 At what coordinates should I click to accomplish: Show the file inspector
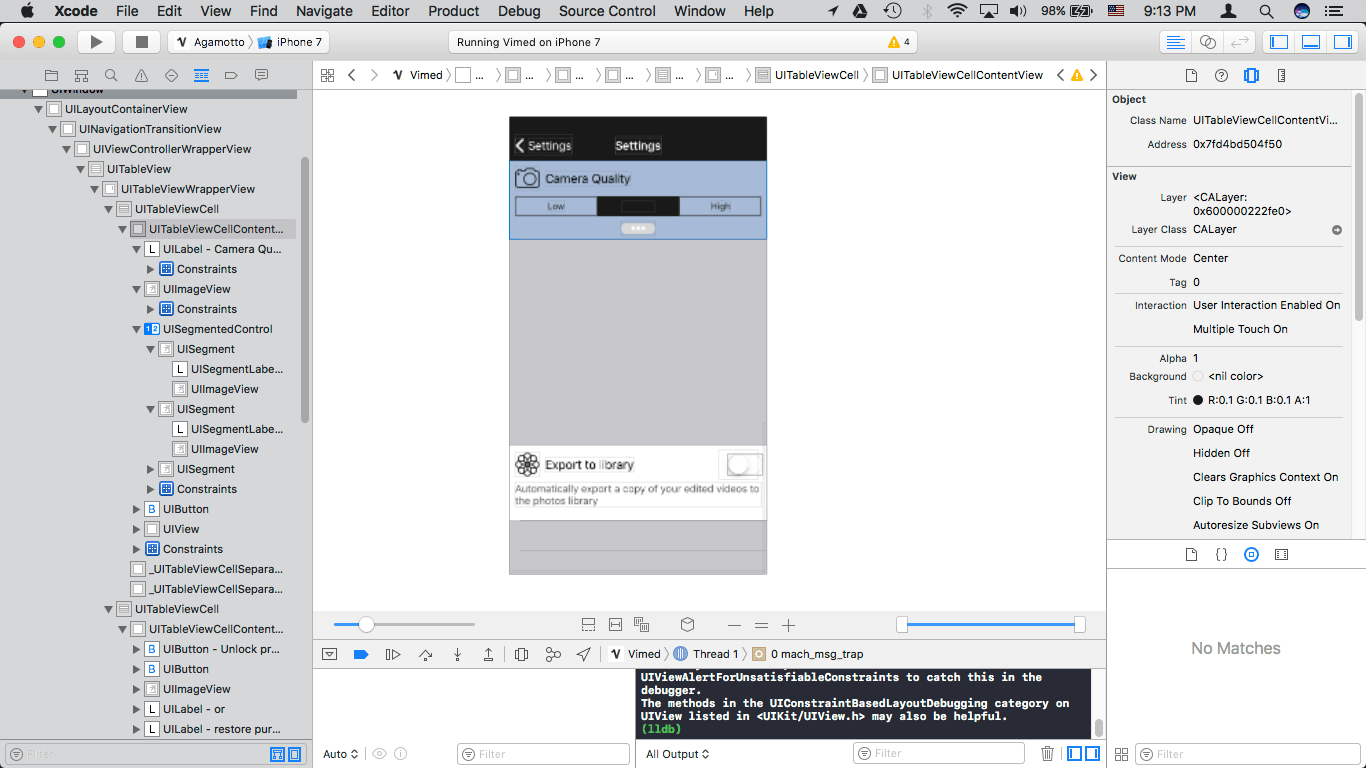click(1191, 75)
